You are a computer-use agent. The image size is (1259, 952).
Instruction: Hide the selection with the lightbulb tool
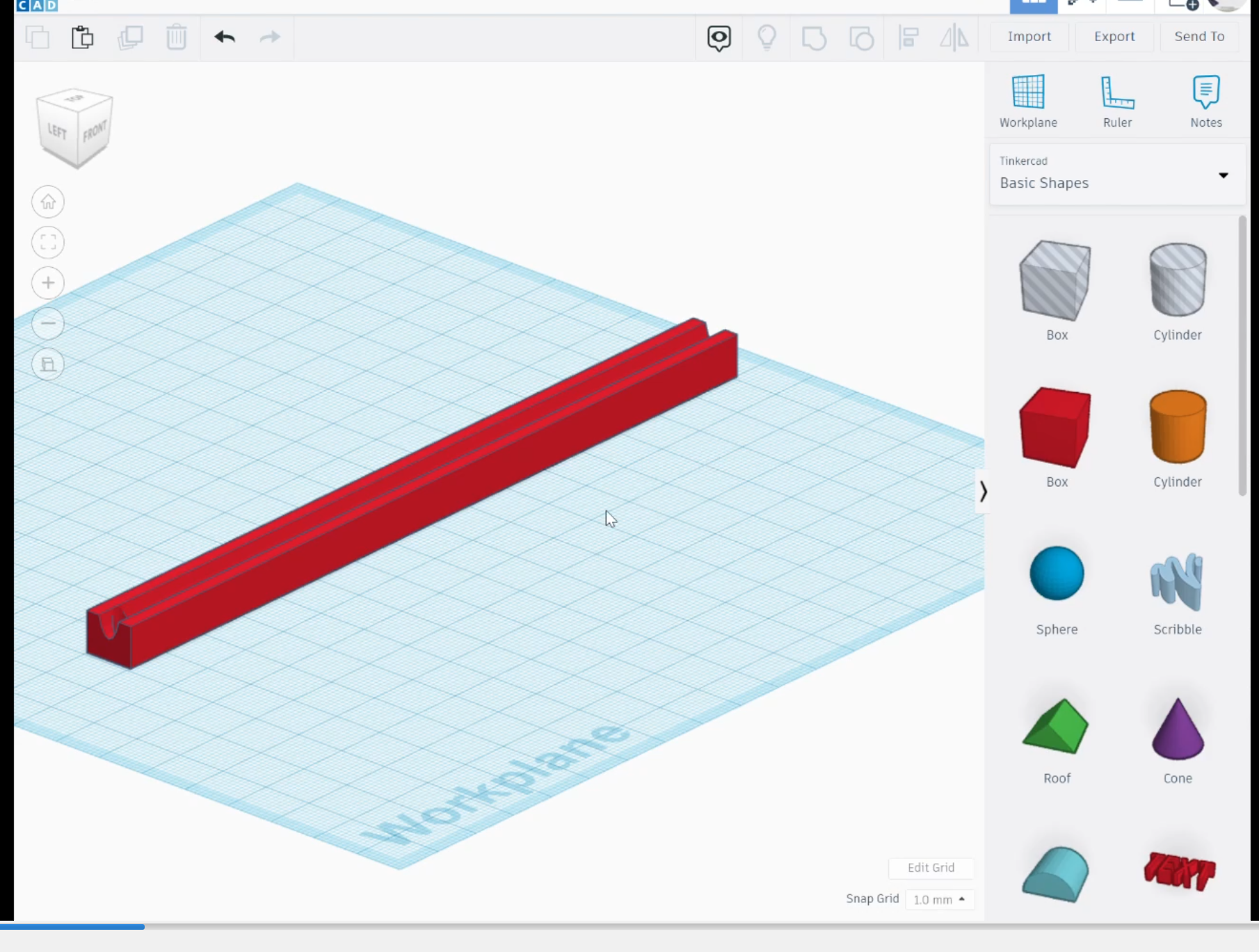[767, 38]
